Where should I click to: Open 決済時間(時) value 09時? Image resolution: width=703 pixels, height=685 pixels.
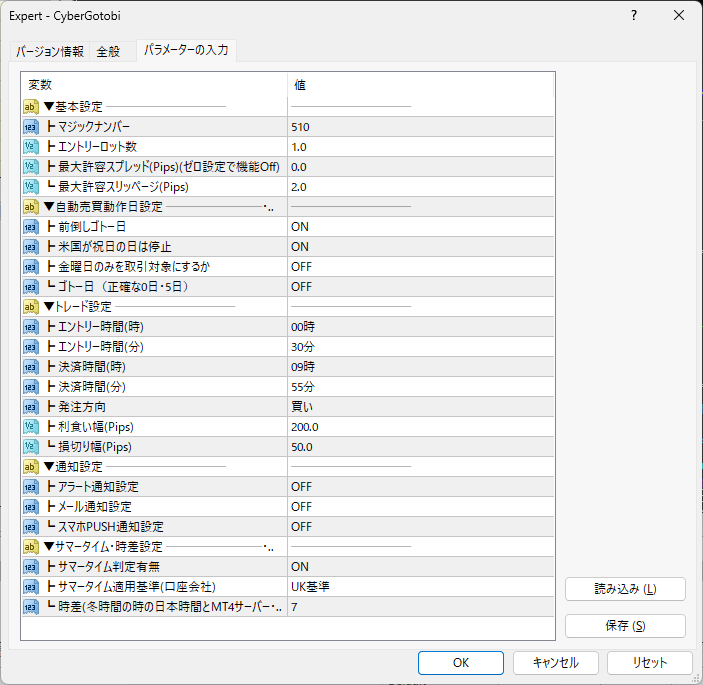(421, 367)
